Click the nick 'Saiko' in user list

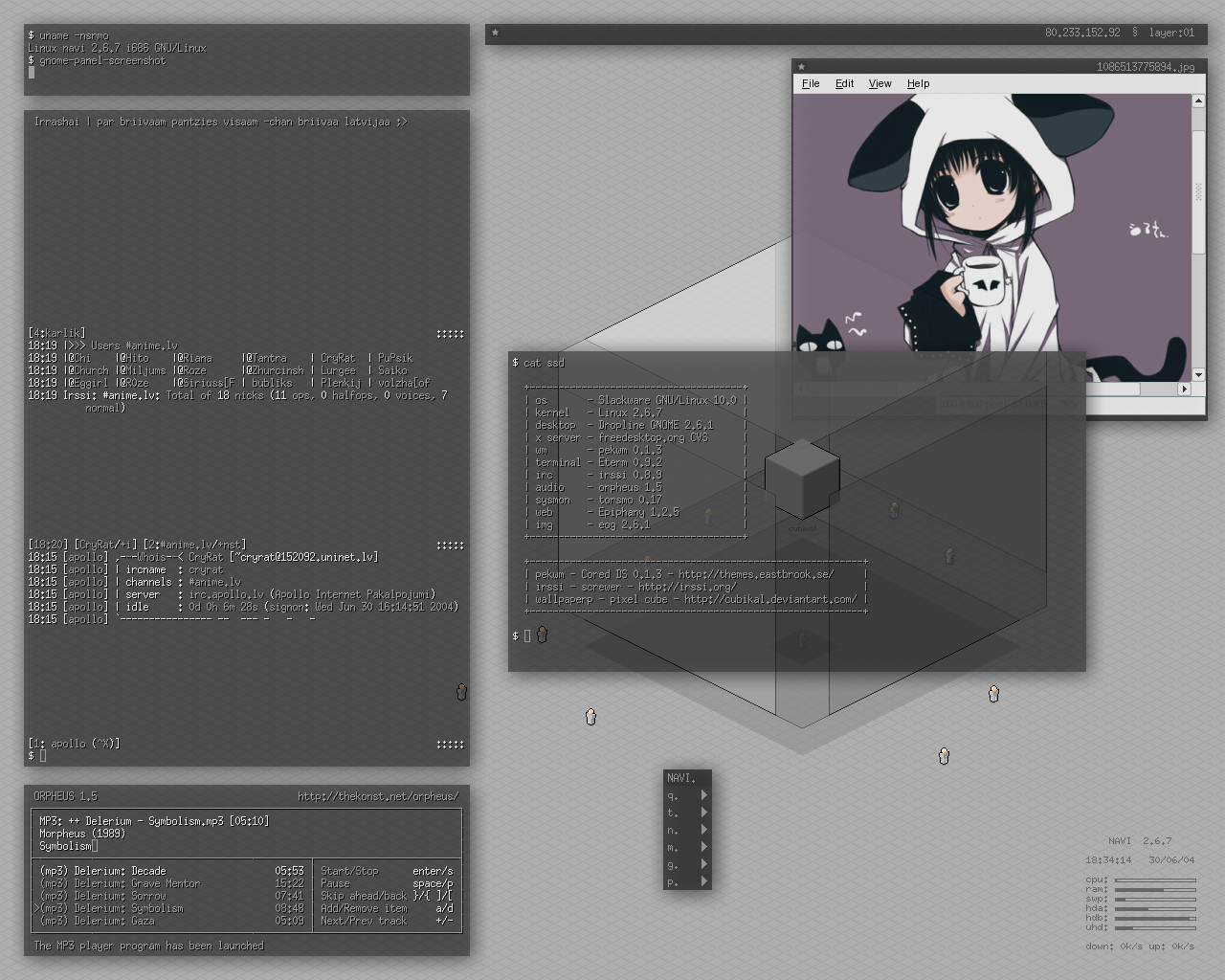(x=392, y=370)
